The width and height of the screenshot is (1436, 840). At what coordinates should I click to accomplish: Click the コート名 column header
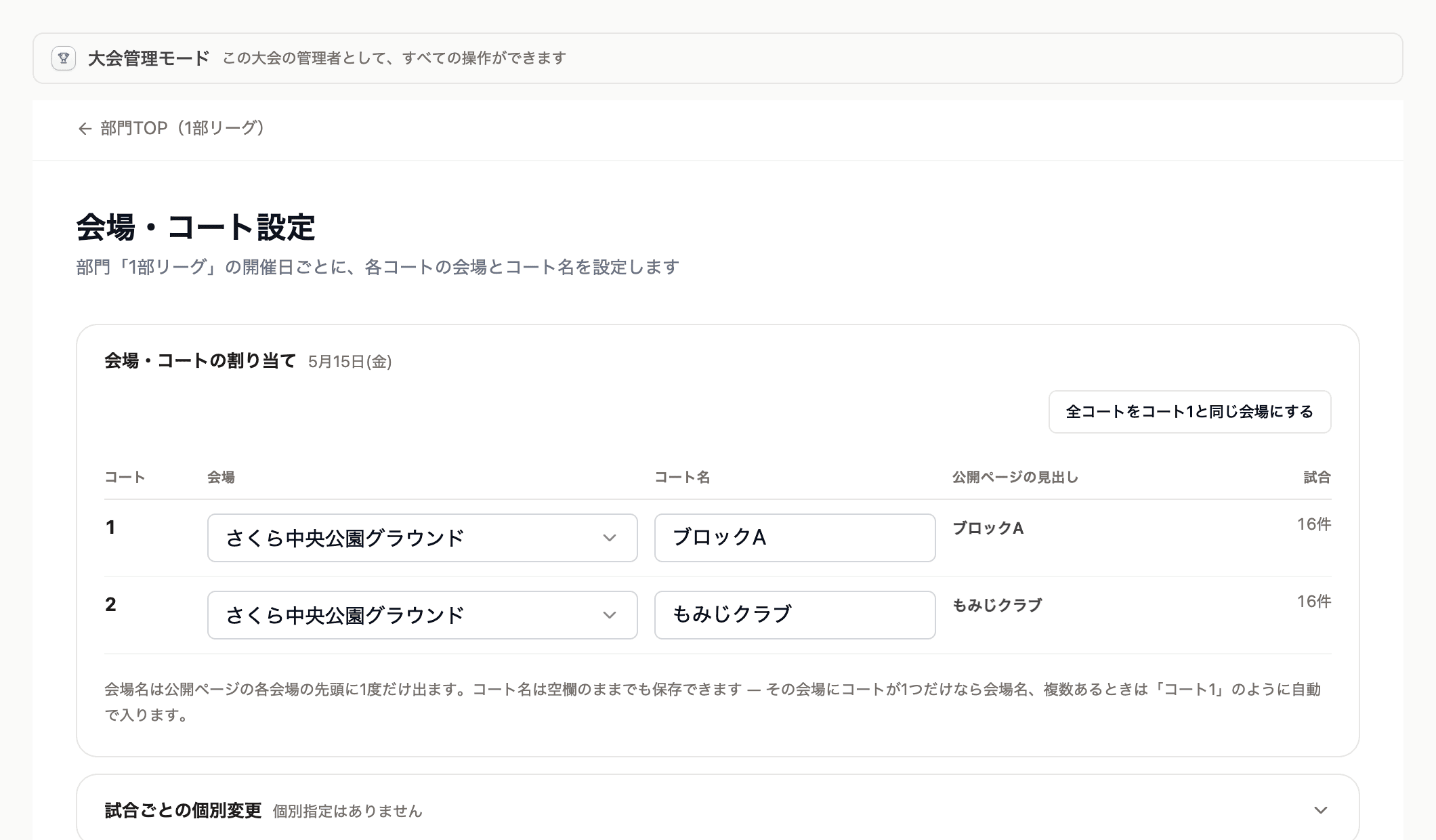pyautogui.click(x=682, y=478)
